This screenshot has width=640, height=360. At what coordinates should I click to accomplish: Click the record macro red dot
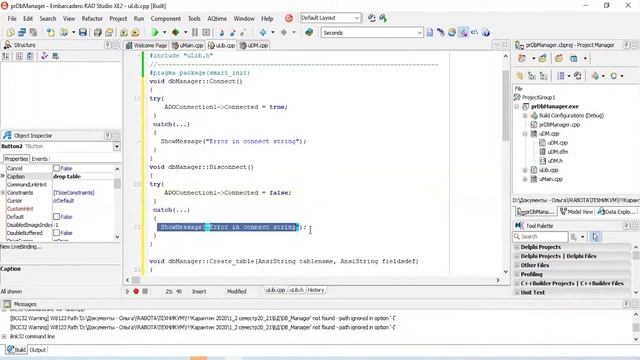point(136,291)
